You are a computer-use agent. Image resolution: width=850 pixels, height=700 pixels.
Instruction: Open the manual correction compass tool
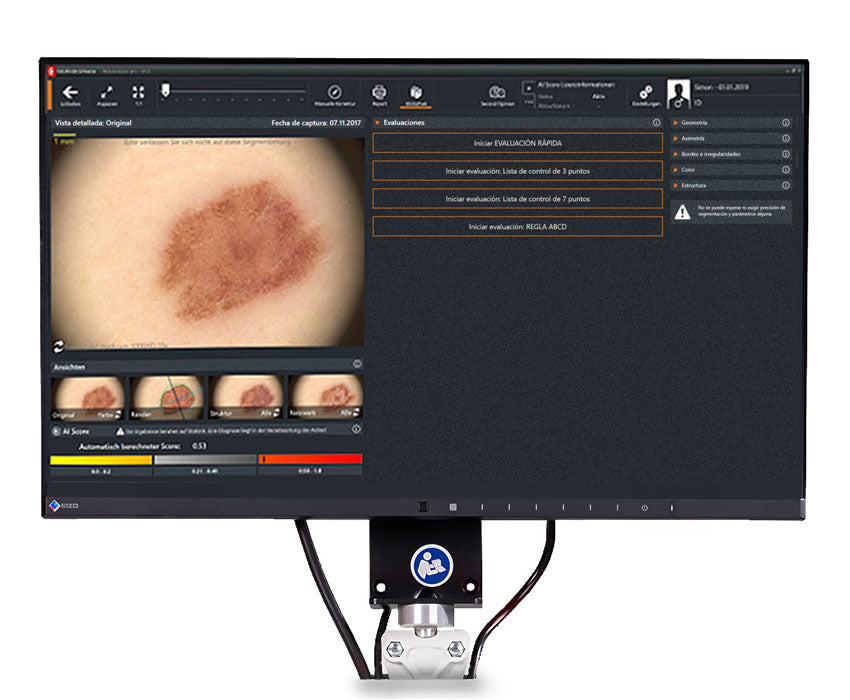[x=335, y=92]
